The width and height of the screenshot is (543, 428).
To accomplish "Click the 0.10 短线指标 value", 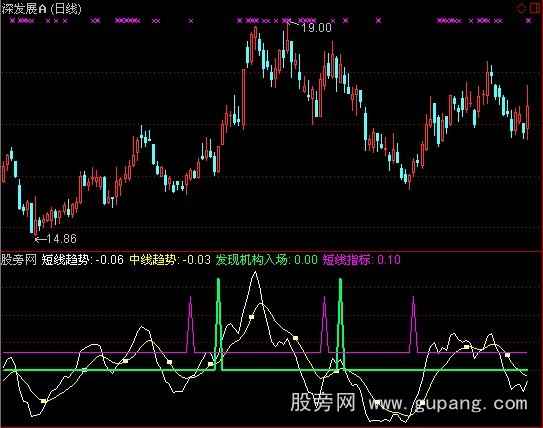I will [389, 260].
